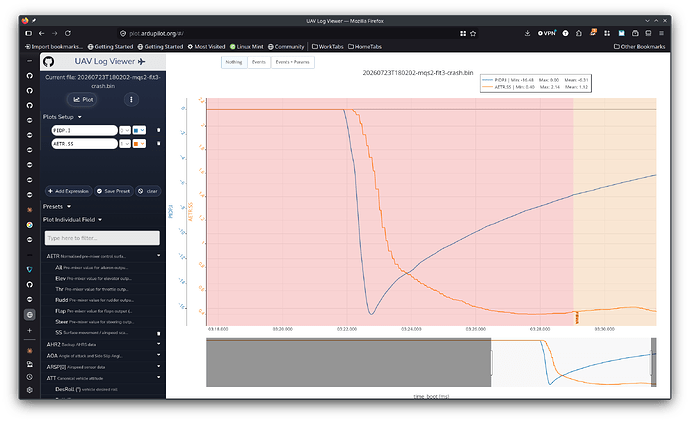Screen dimensions: 690x421
Task: Remove the SS field using its trash icon
Action: click(158, 333)
